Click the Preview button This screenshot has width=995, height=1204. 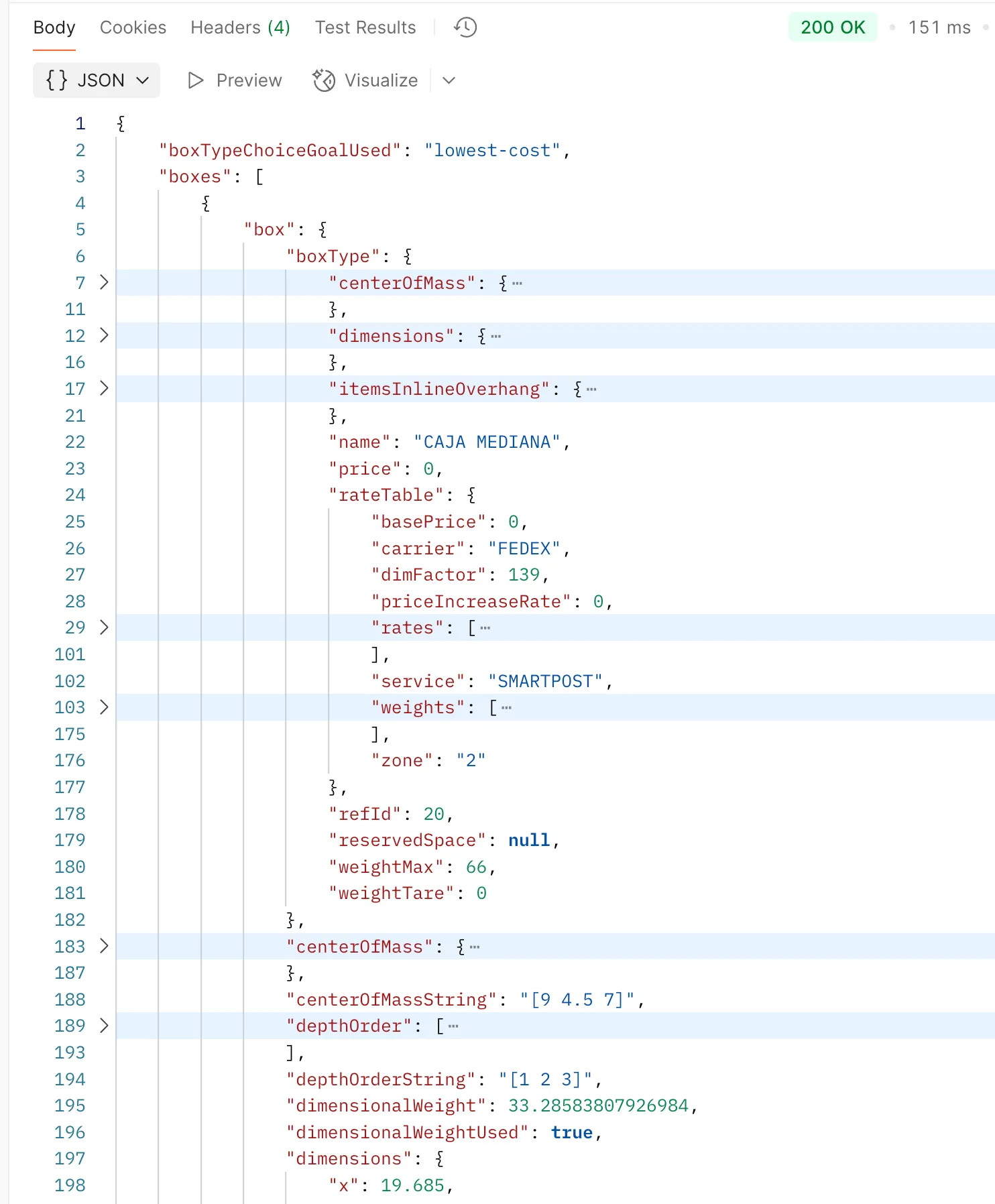[235, 80]
